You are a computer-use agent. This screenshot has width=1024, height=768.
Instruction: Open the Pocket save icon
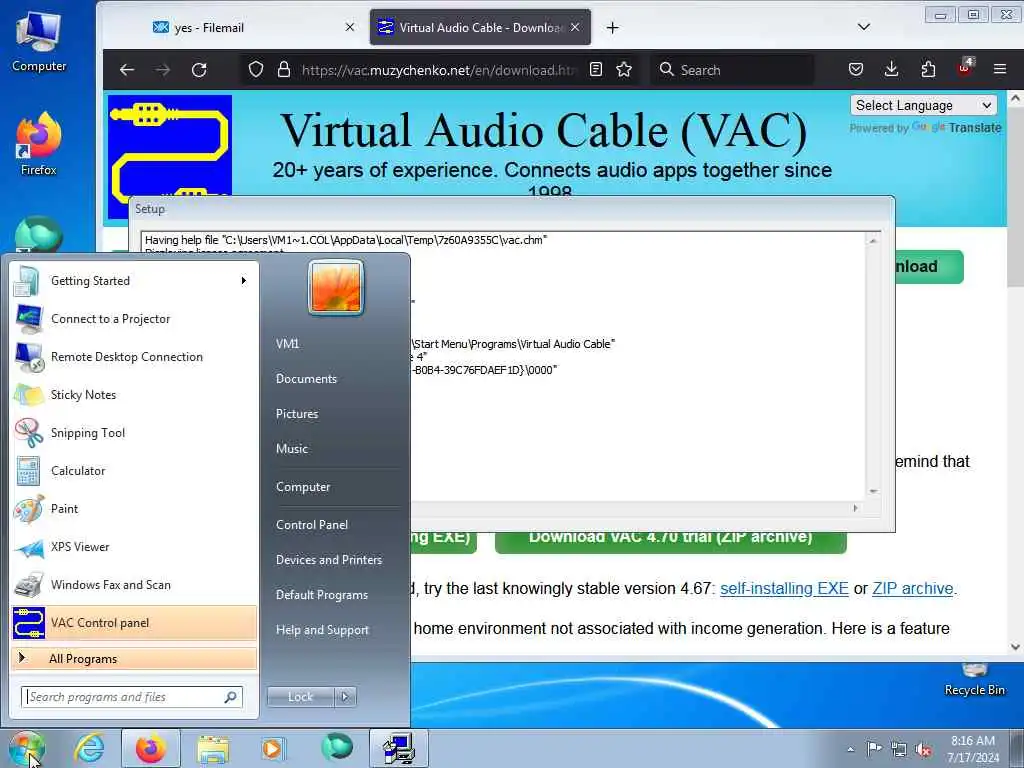click(x=856, y=69)
